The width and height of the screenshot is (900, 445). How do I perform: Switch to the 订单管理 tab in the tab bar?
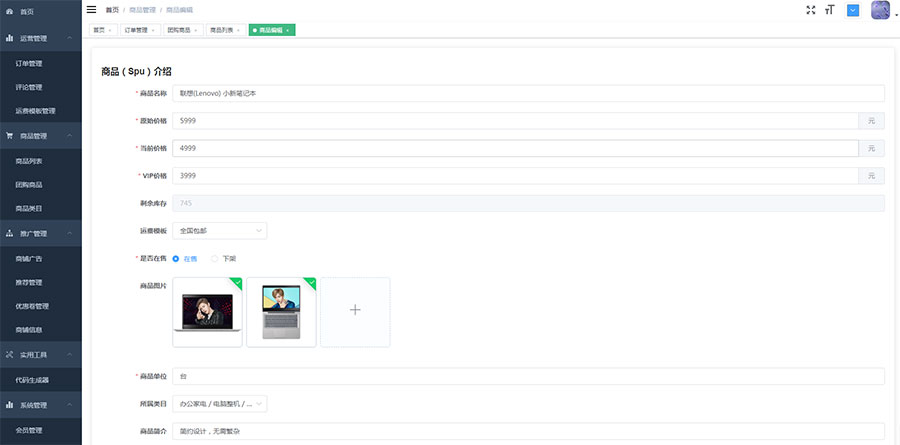pyautogui.click(x=140, y=30)
